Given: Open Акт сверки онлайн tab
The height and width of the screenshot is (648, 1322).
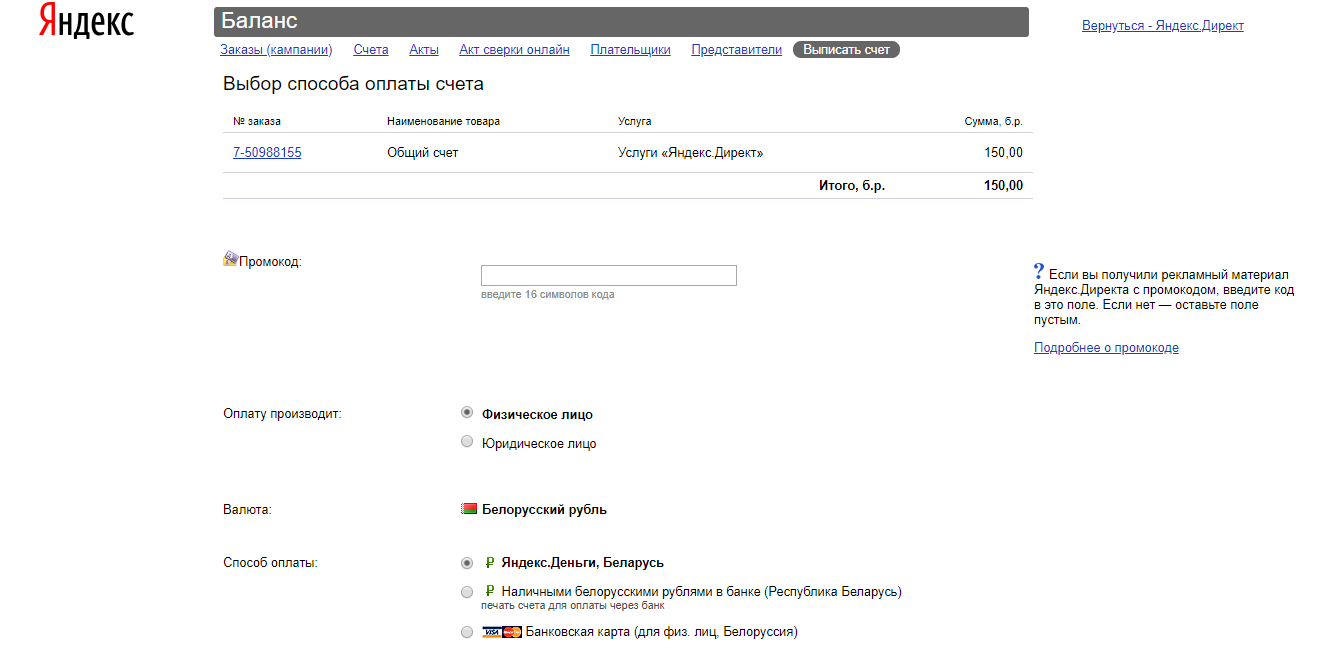Looking at the screenshot, I should tap(514, 50).
